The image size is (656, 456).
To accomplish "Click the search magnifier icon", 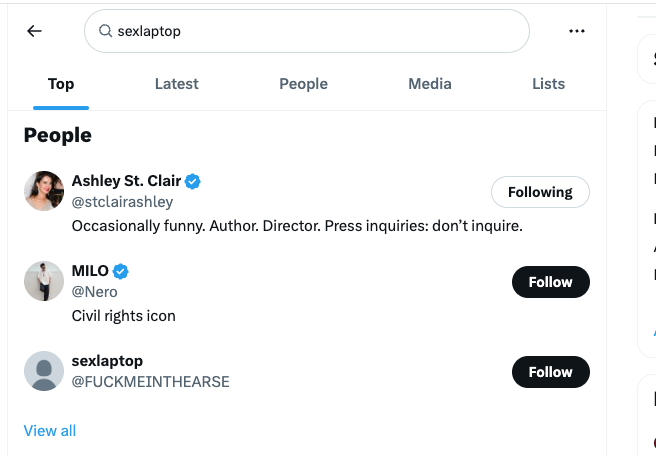I will pyautogui.click(x=104, y=31).
